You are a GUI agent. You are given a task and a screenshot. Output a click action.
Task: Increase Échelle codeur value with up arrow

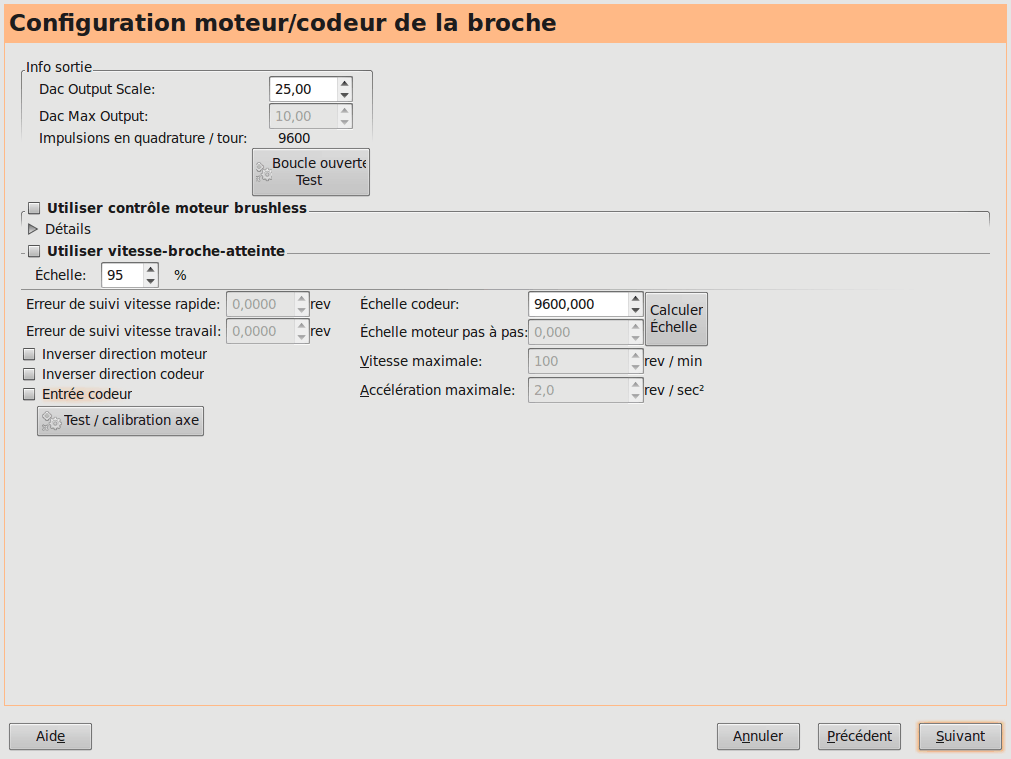635,298
